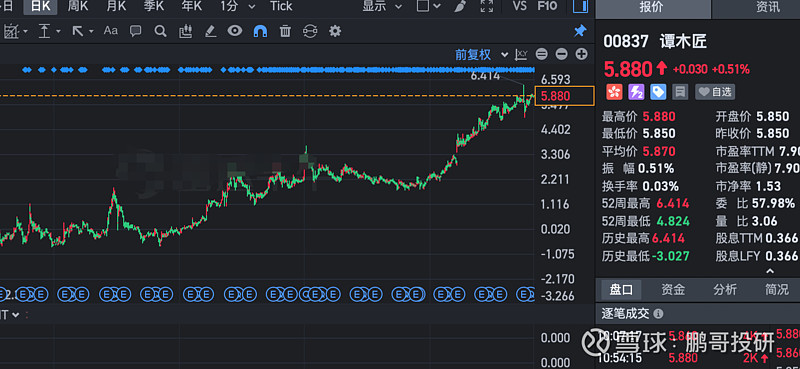This screenshot has height=369, width=800.
Task: Select the 资金 capital flow tab
Action: [673, 290]
